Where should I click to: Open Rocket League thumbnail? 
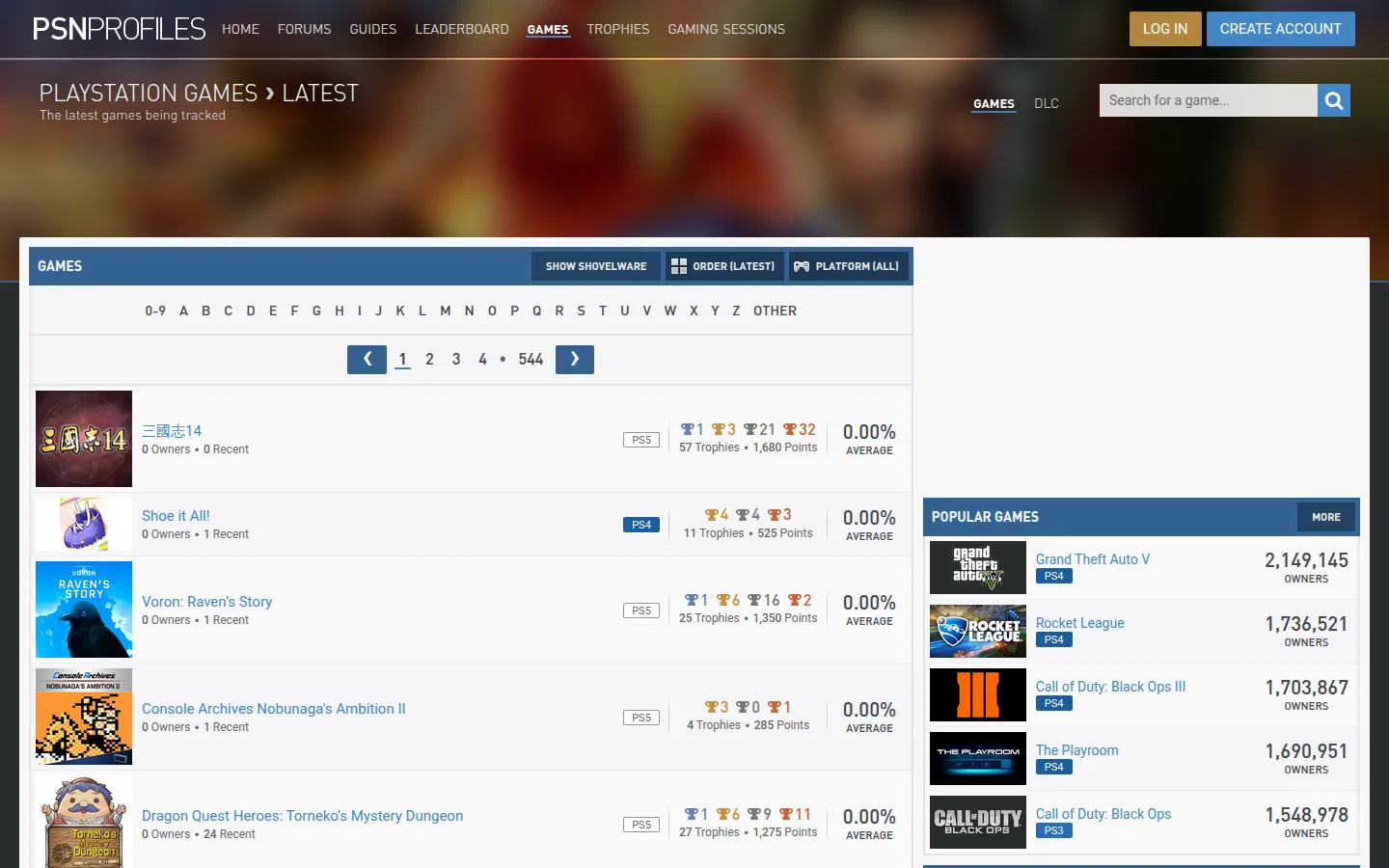[x=978, y=631]
